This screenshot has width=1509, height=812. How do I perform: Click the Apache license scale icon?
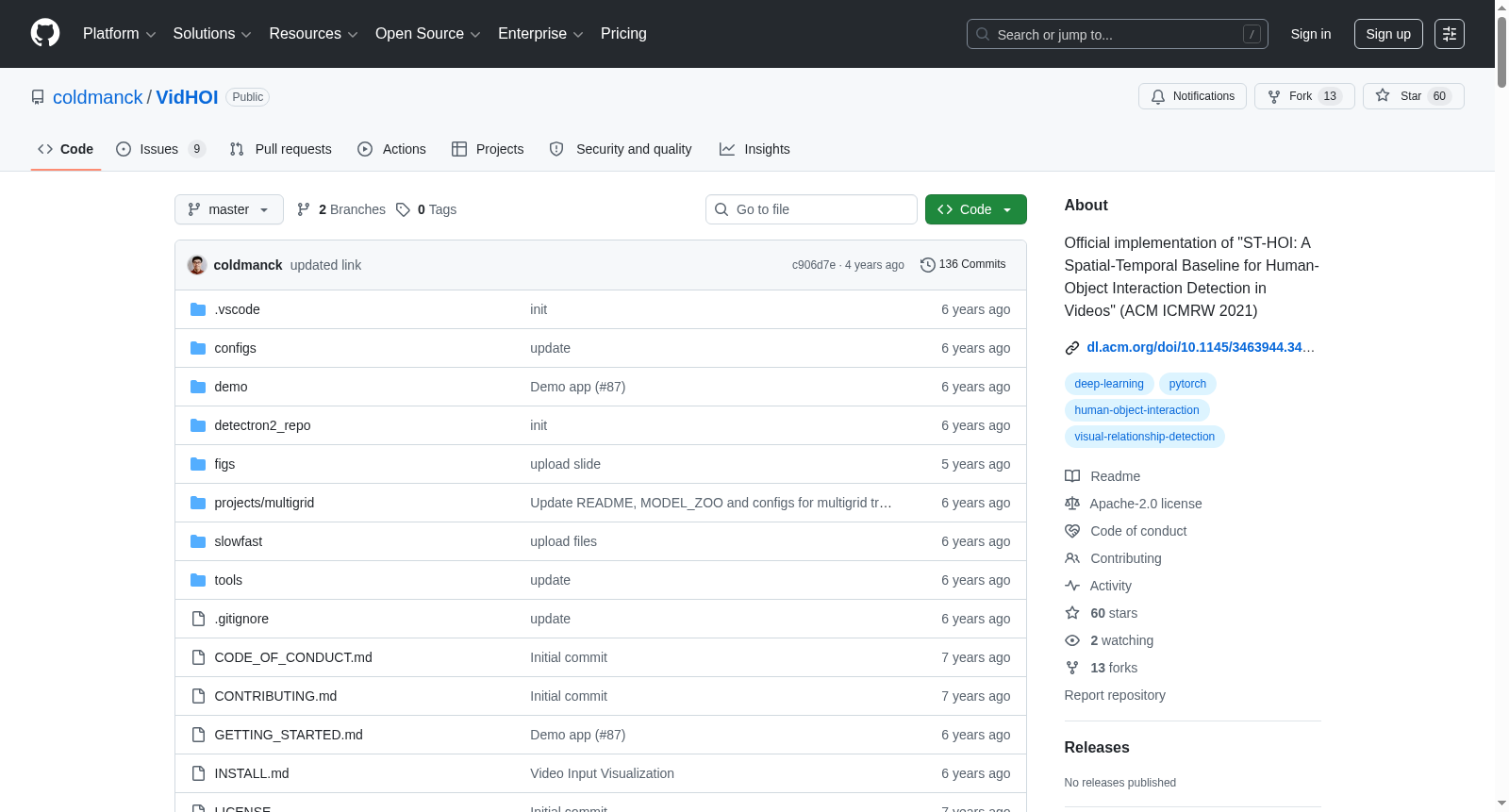[1072, 504]
